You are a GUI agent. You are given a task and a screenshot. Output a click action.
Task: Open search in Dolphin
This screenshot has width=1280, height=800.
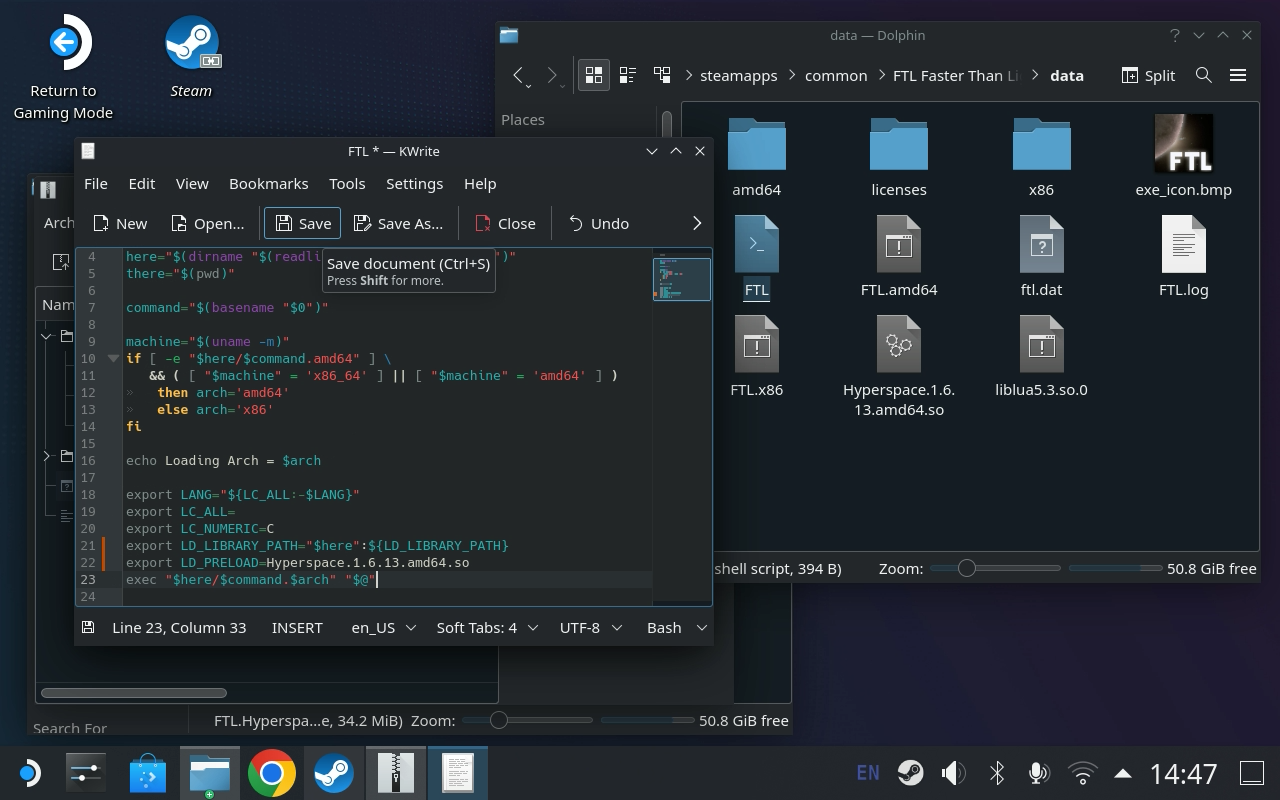point(1204,75)
